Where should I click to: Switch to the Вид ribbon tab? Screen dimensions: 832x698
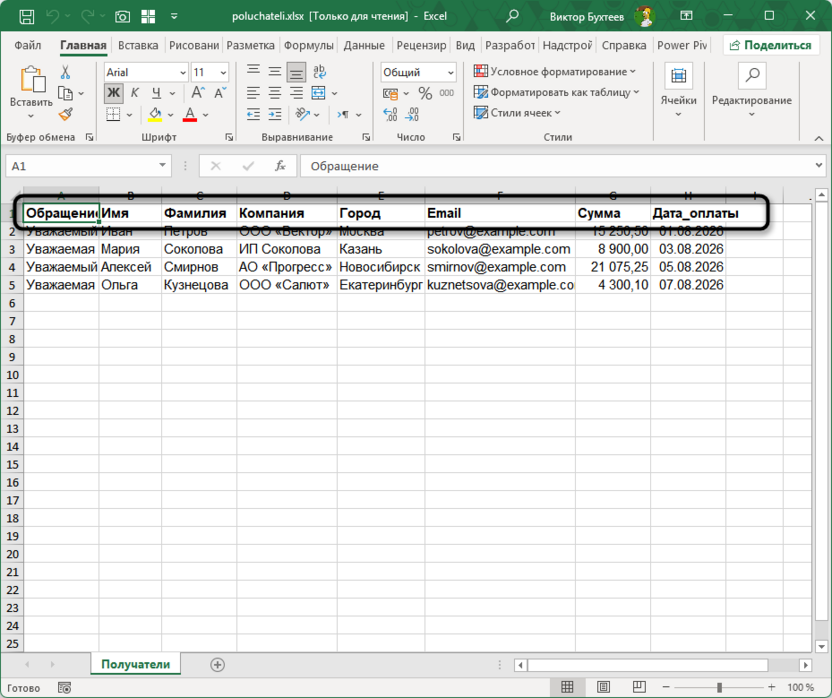point(465,46)
